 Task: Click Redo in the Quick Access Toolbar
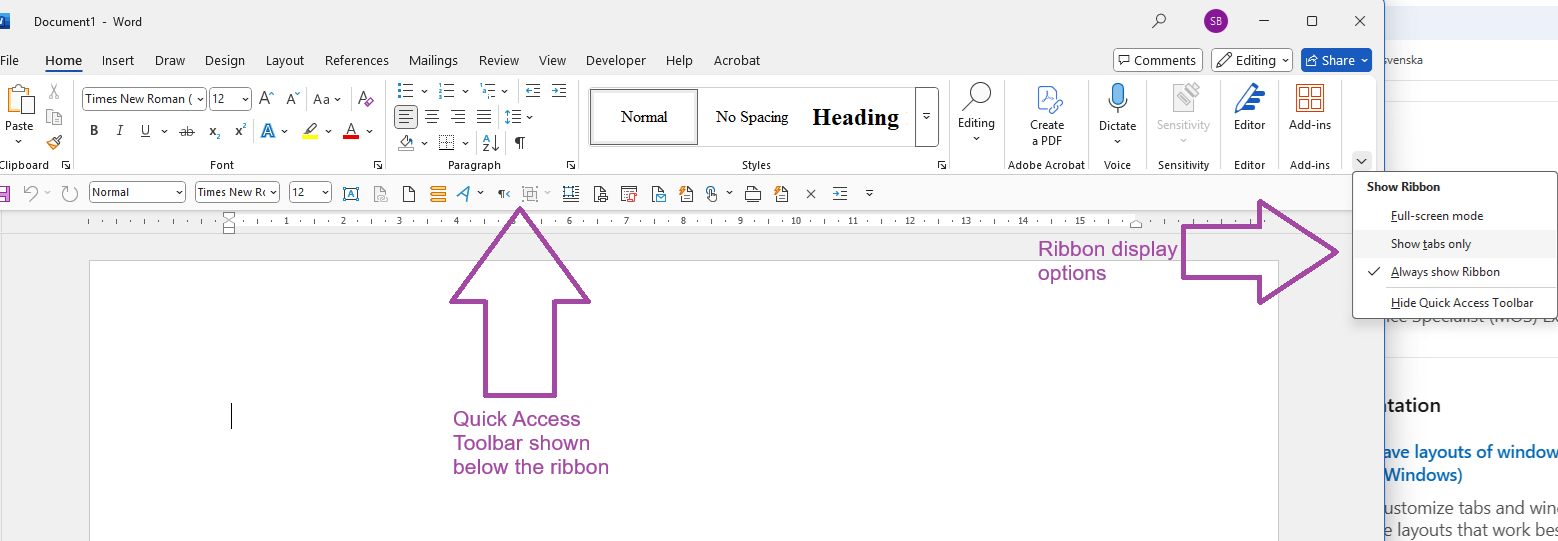(x=69, y=193)
